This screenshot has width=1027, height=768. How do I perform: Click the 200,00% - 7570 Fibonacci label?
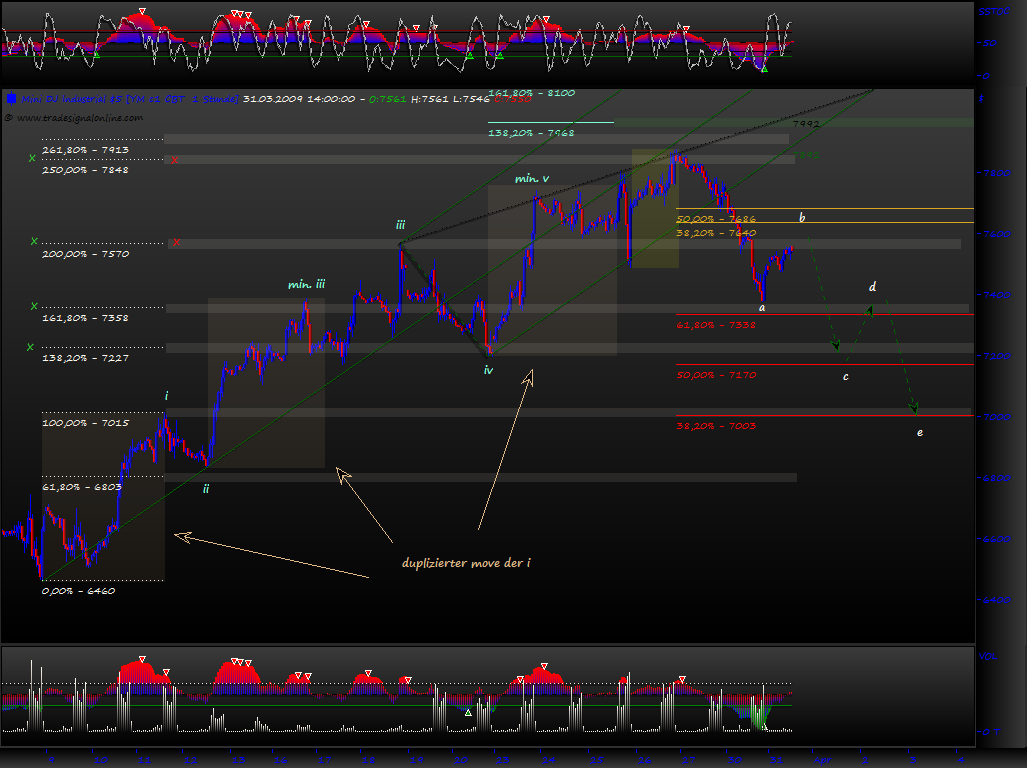pos(85,254)
